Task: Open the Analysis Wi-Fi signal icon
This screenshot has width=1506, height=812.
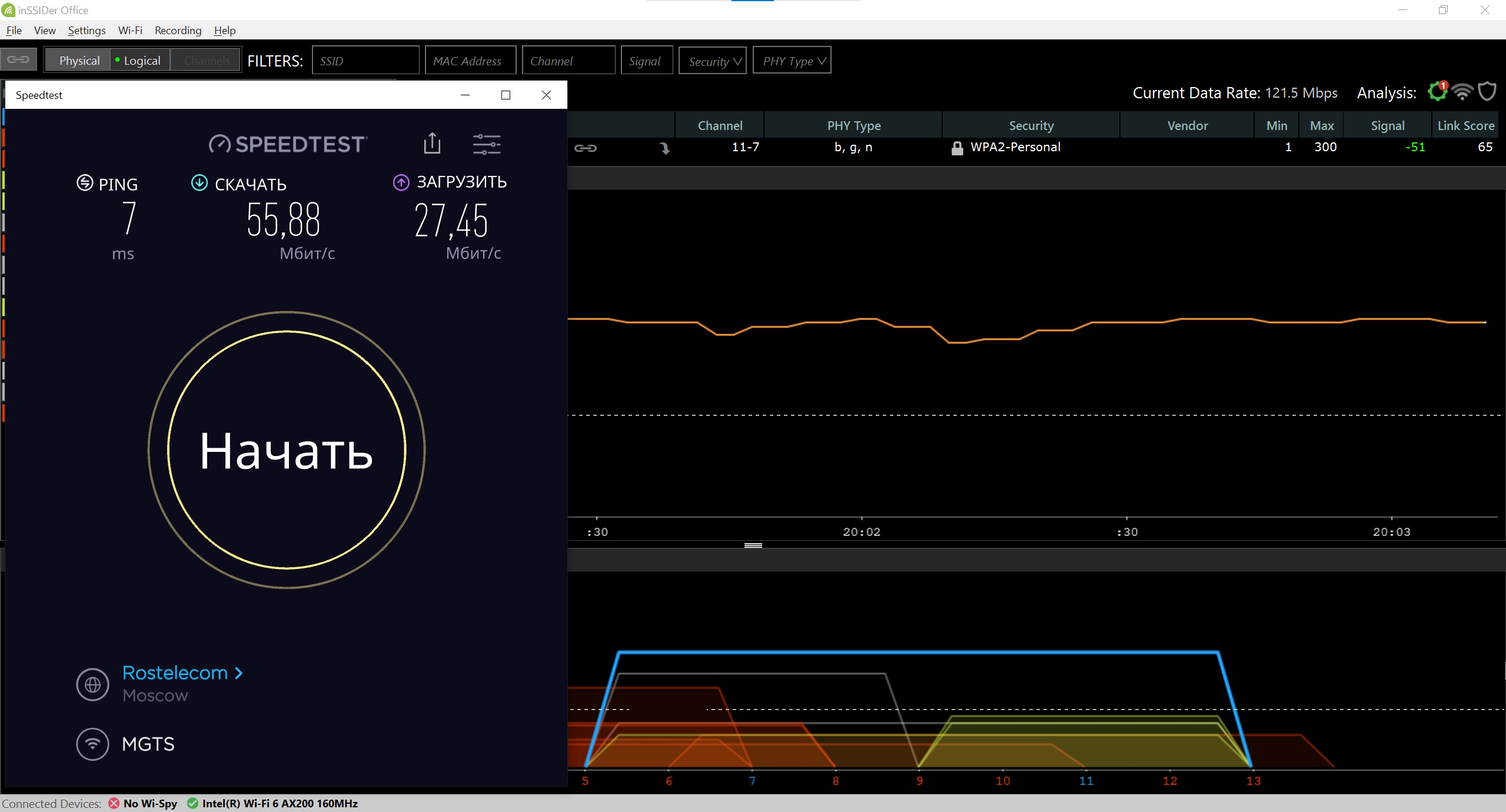Action: [x=1462, y=92]
